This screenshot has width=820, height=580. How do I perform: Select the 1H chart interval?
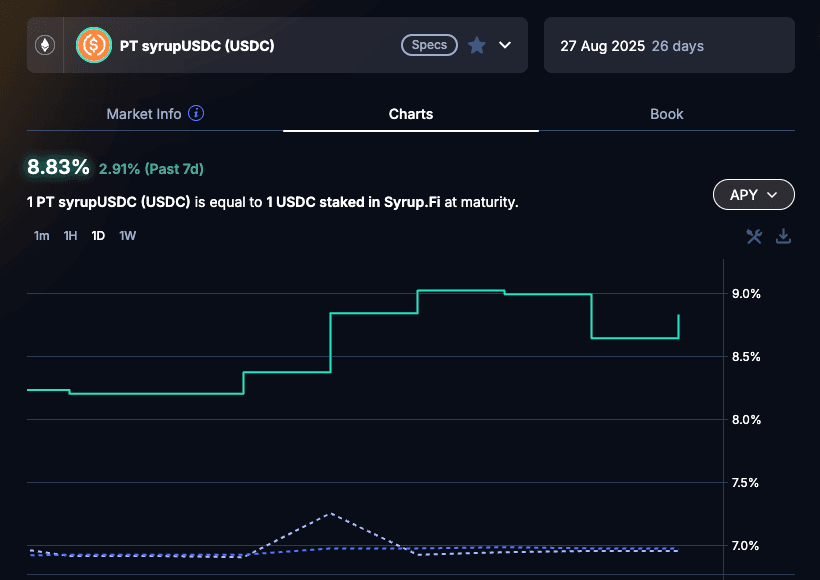(71, 236)
